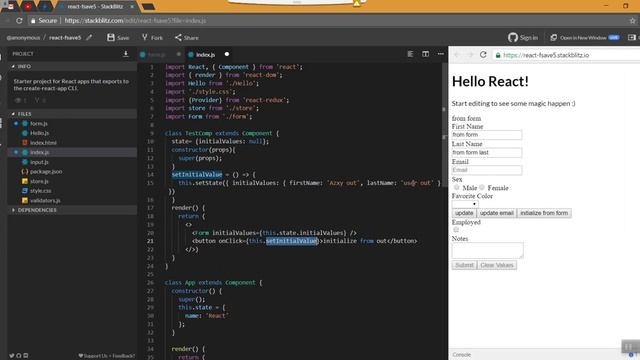Open store.js in file tree
The height and width of the screenshot is (360, 640).
(39, 181)
